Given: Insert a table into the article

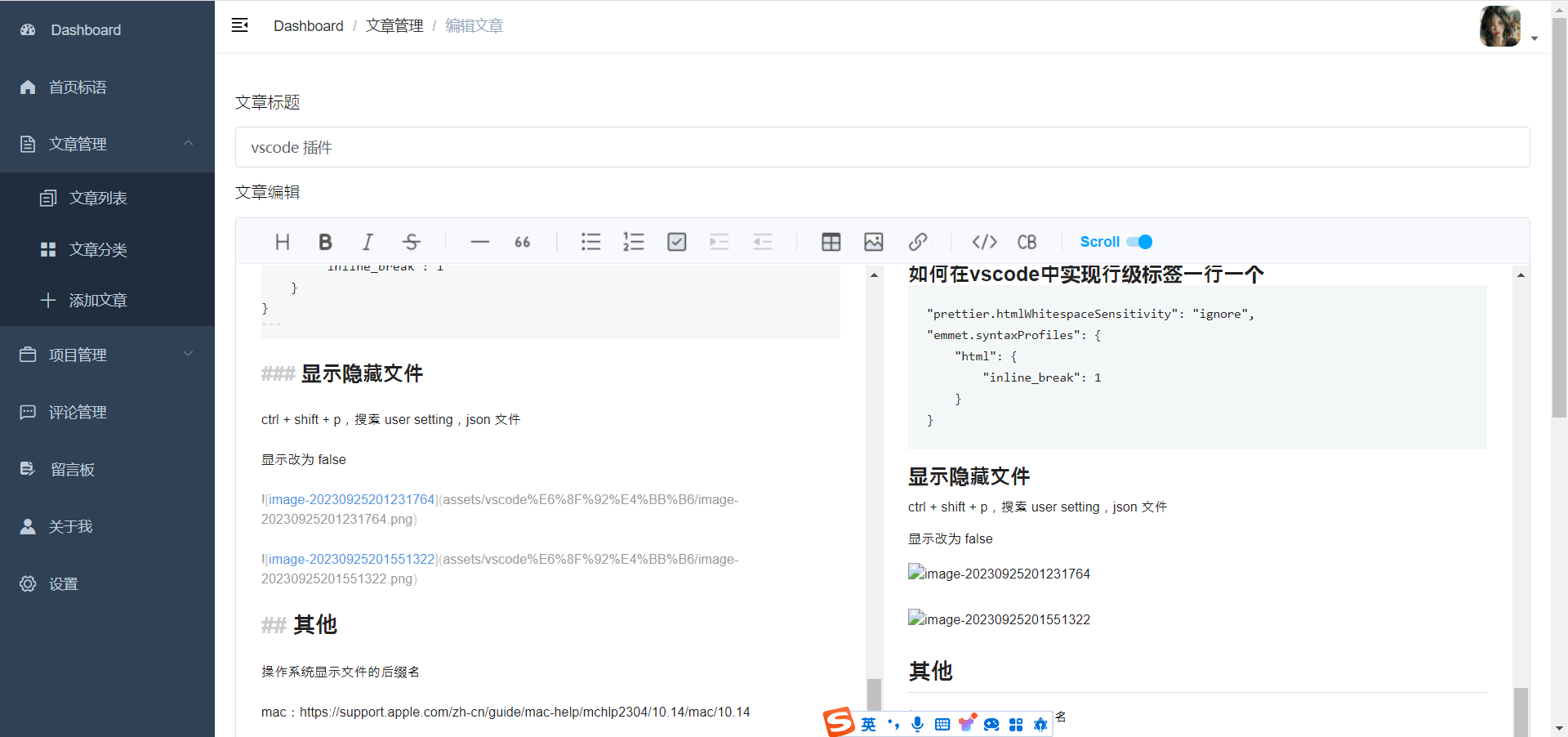Looking at the screenshot, I should [831, 242].
